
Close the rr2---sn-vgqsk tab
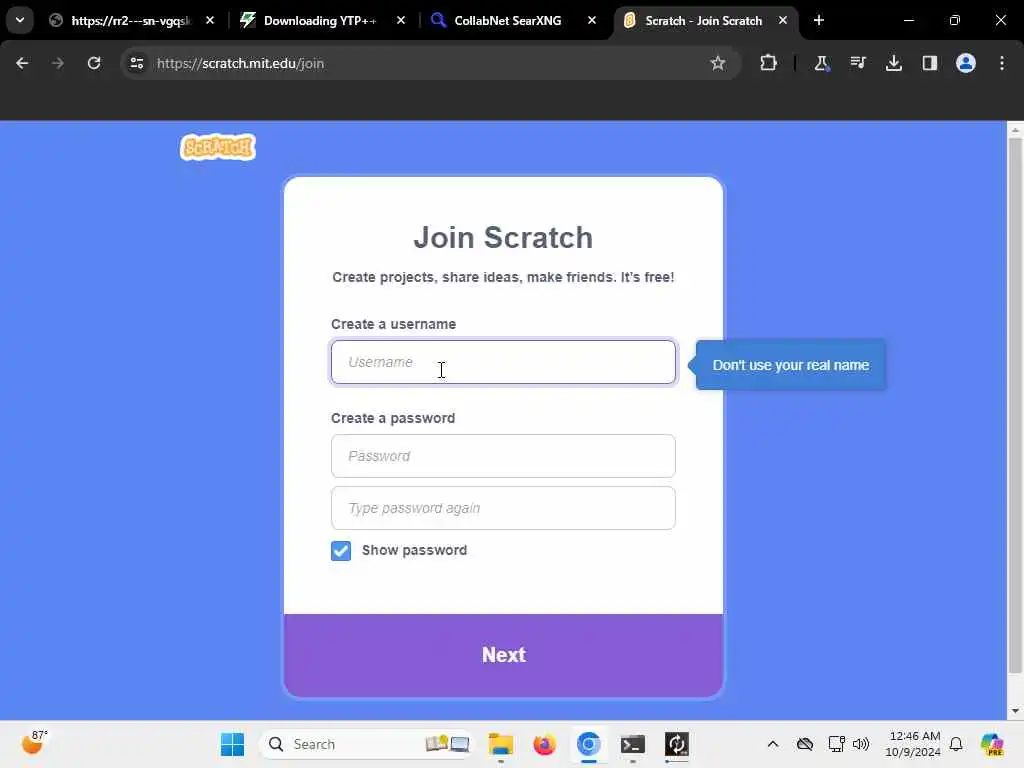click(x=210, y=20)
